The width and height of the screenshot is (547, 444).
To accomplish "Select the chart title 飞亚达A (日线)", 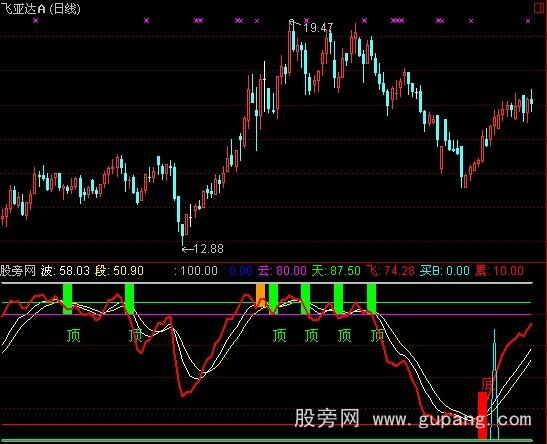I will pyautogui.click(x=40, y=8).
